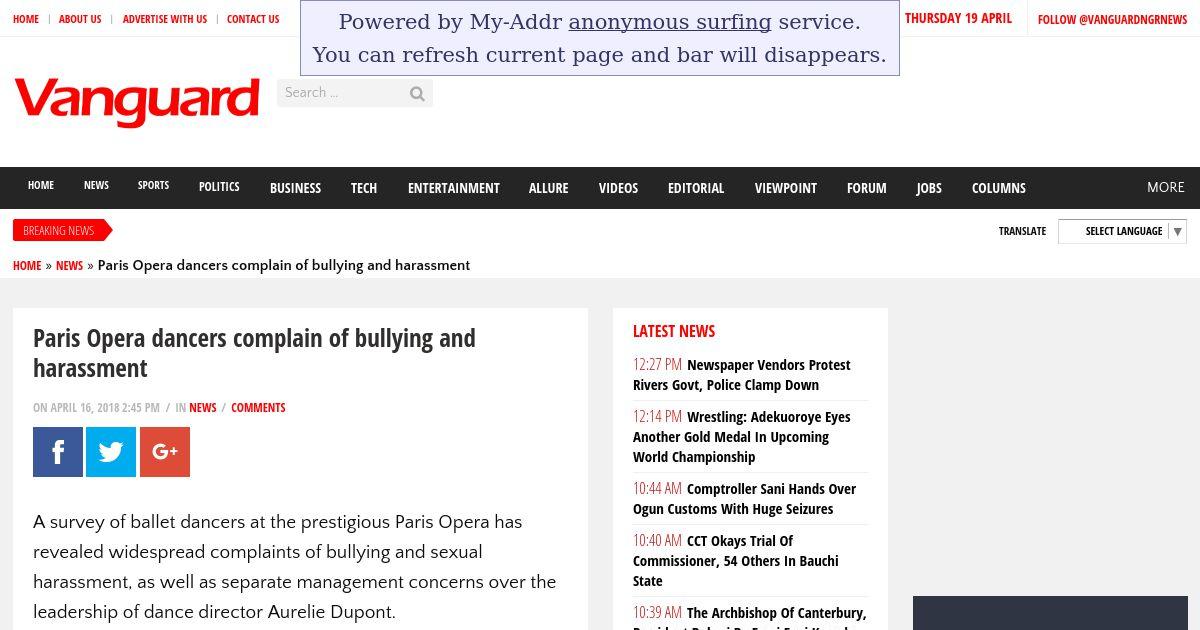This screenshot has height=630, width=1200.
Task: Open the Select Language dropdown
Action: point(1122,231)
